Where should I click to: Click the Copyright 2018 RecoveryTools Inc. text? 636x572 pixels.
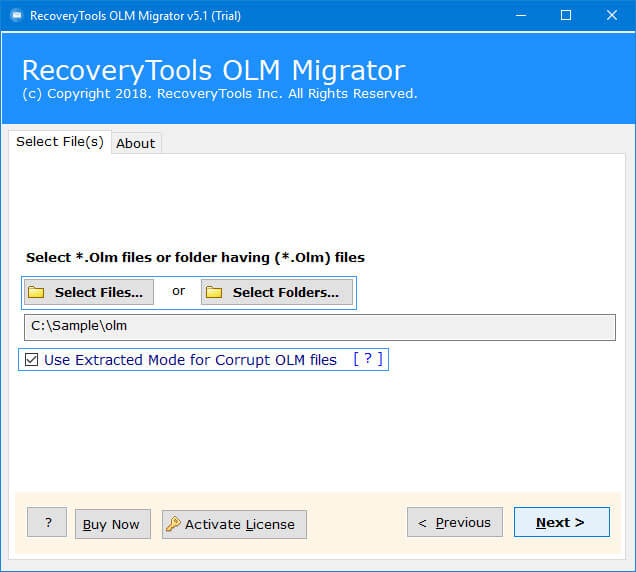220,94
